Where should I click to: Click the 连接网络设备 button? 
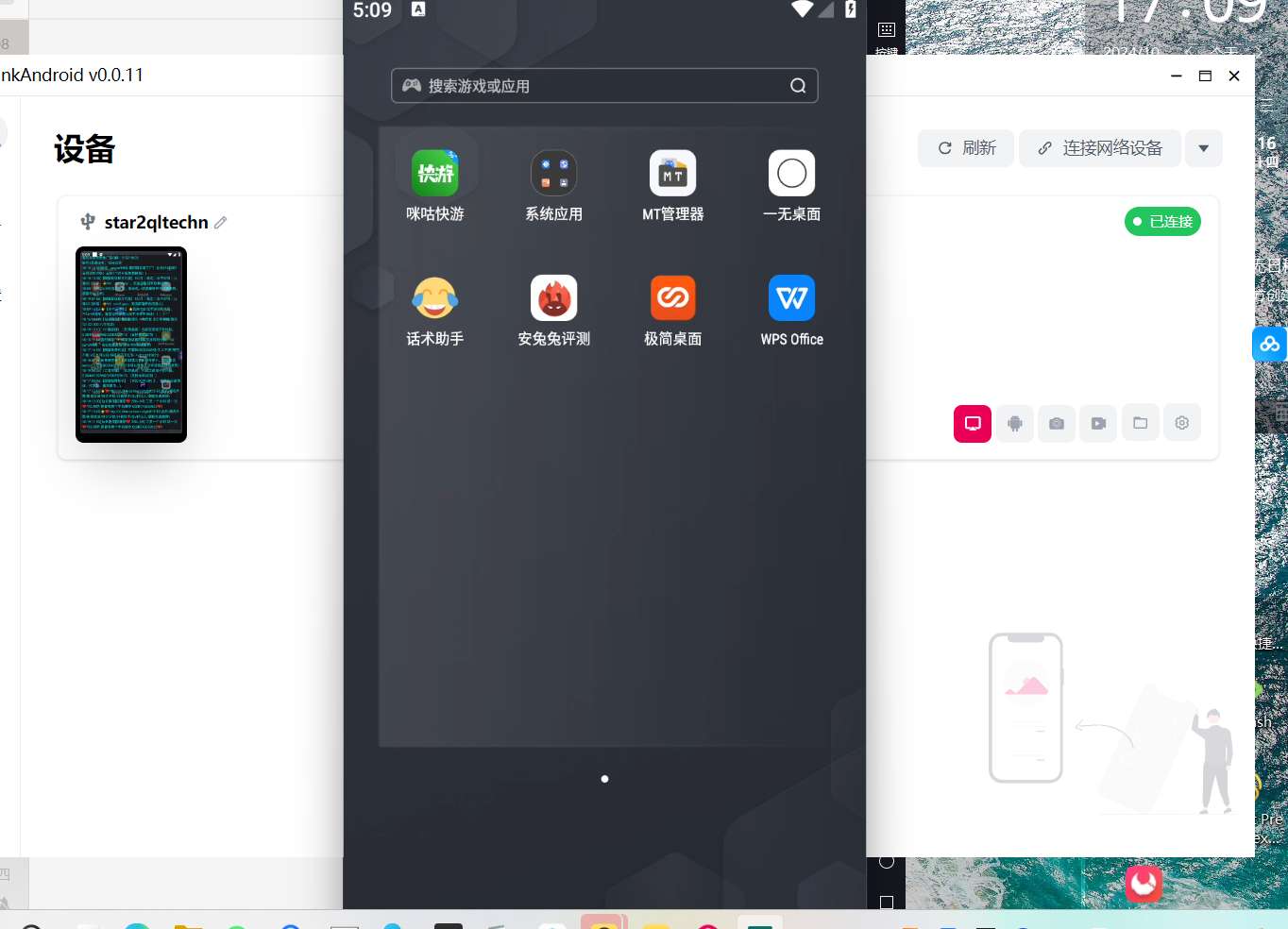1100,148
